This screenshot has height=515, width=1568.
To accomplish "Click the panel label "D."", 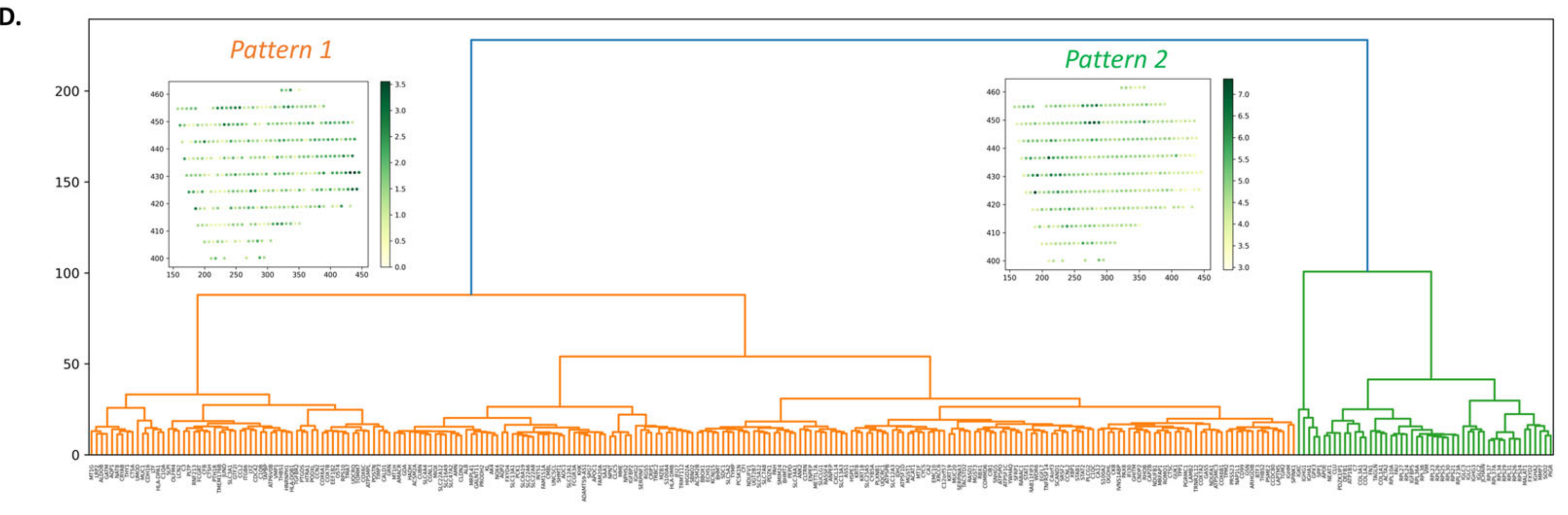I will coord(10,18).
